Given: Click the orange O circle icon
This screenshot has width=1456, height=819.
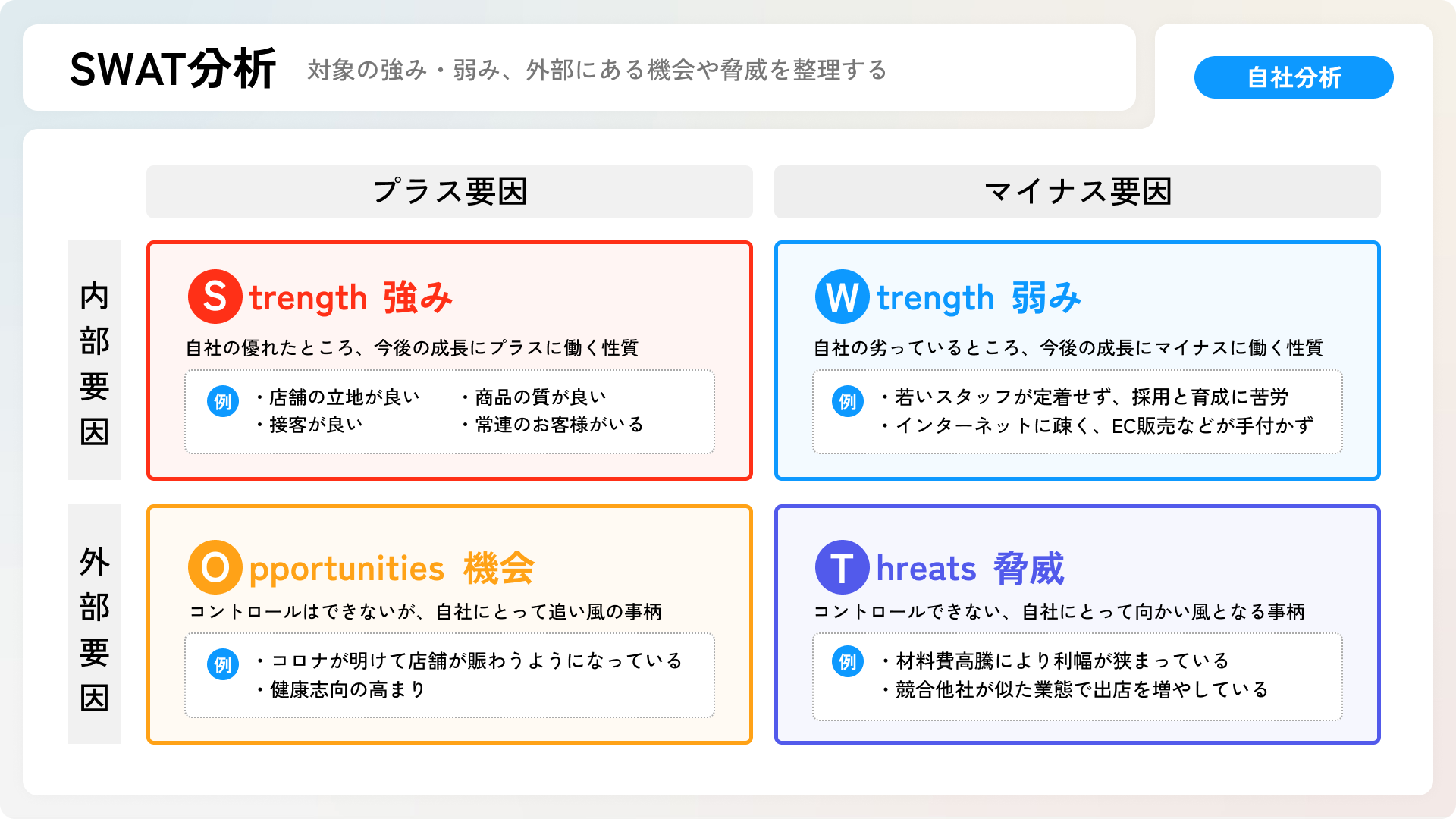Looking at the screenshot, I should coord(215,567).
